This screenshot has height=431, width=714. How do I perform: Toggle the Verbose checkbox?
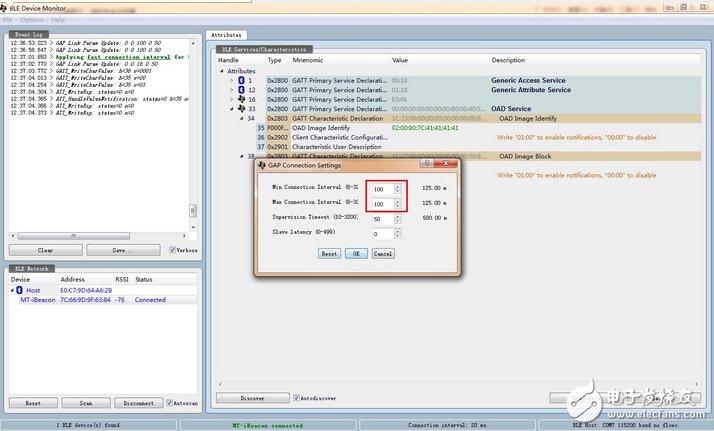click(172, 250)
